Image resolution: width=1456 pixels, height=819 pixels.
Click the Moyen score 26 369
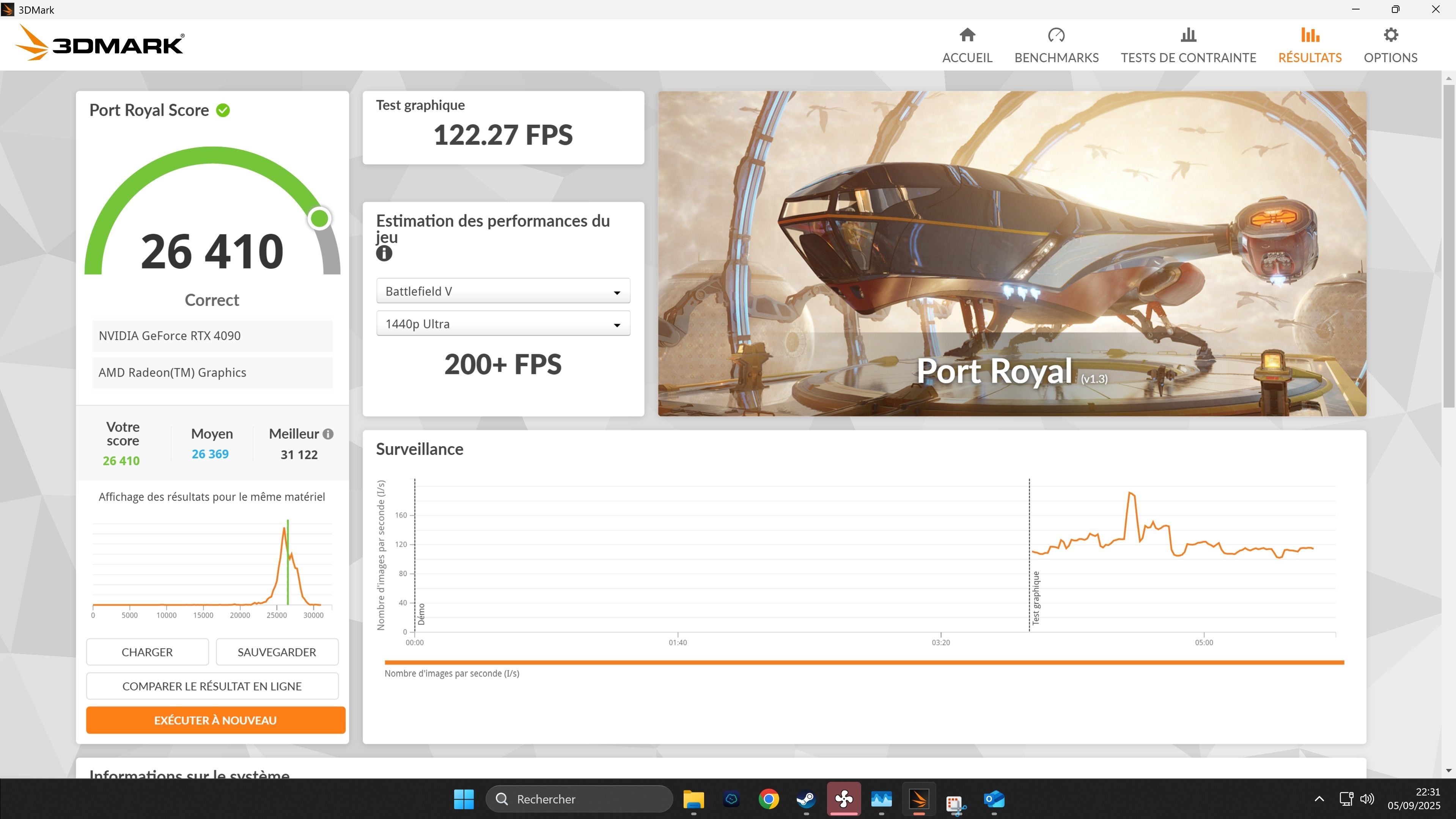pos(210,454)
